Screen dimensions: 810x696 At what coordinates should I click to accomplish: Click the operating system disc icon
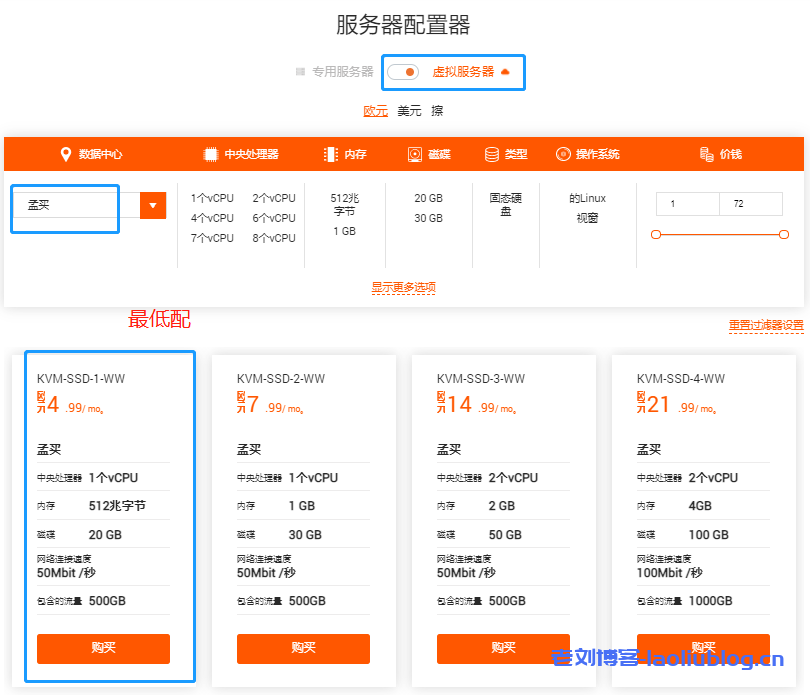coord(563,154)
